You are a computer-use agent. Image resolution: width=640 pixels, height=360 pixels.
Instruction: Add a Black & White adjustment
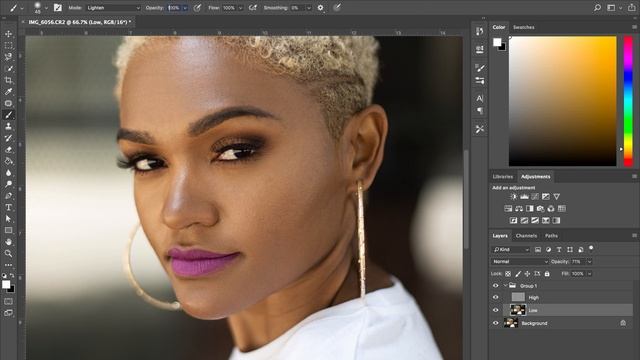click(529, 209)
